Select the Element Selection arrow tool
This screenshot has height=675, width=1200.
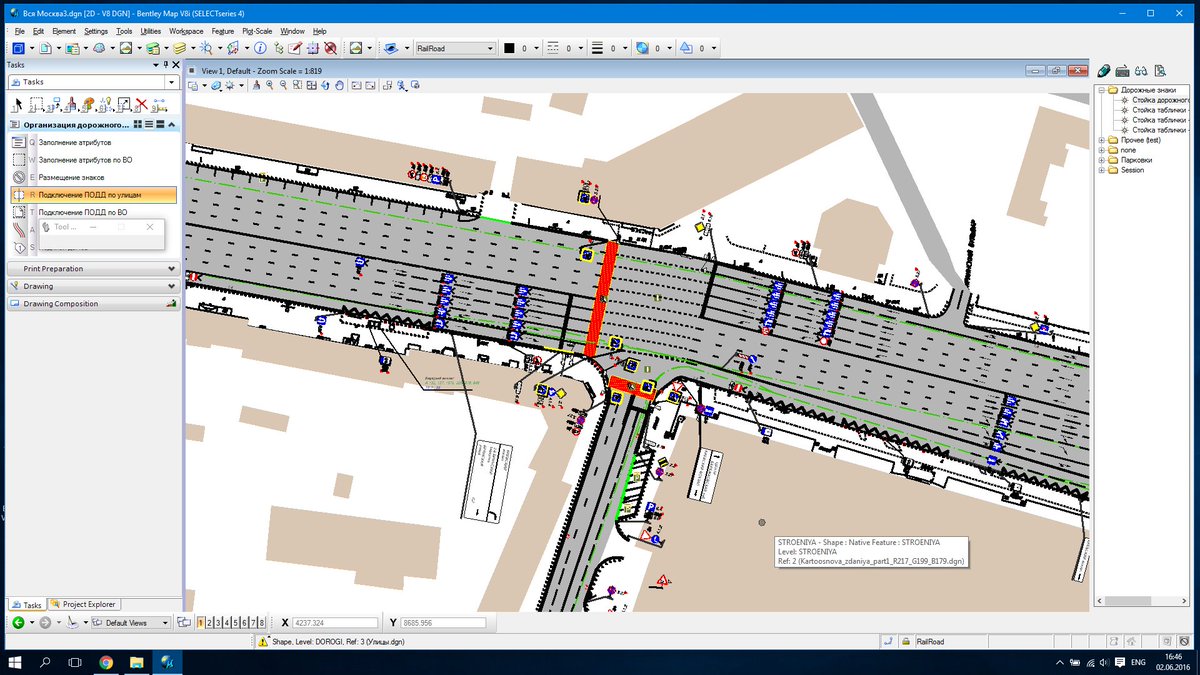pyautogui.click(x=18, y=104)
